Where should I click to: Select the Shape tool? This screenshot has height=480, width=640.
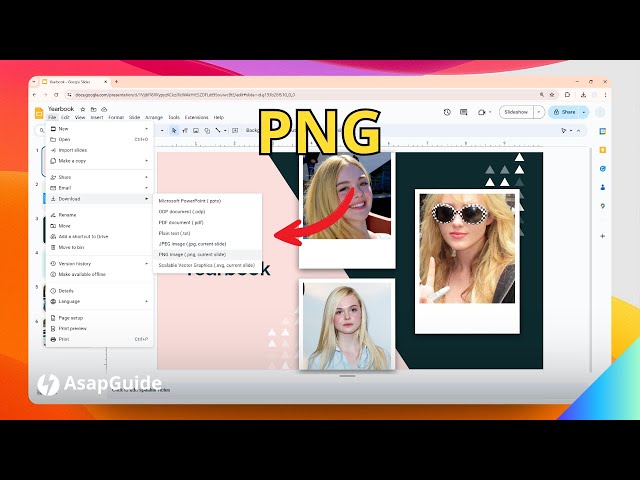pyautogui.click(x=207, y=131)
